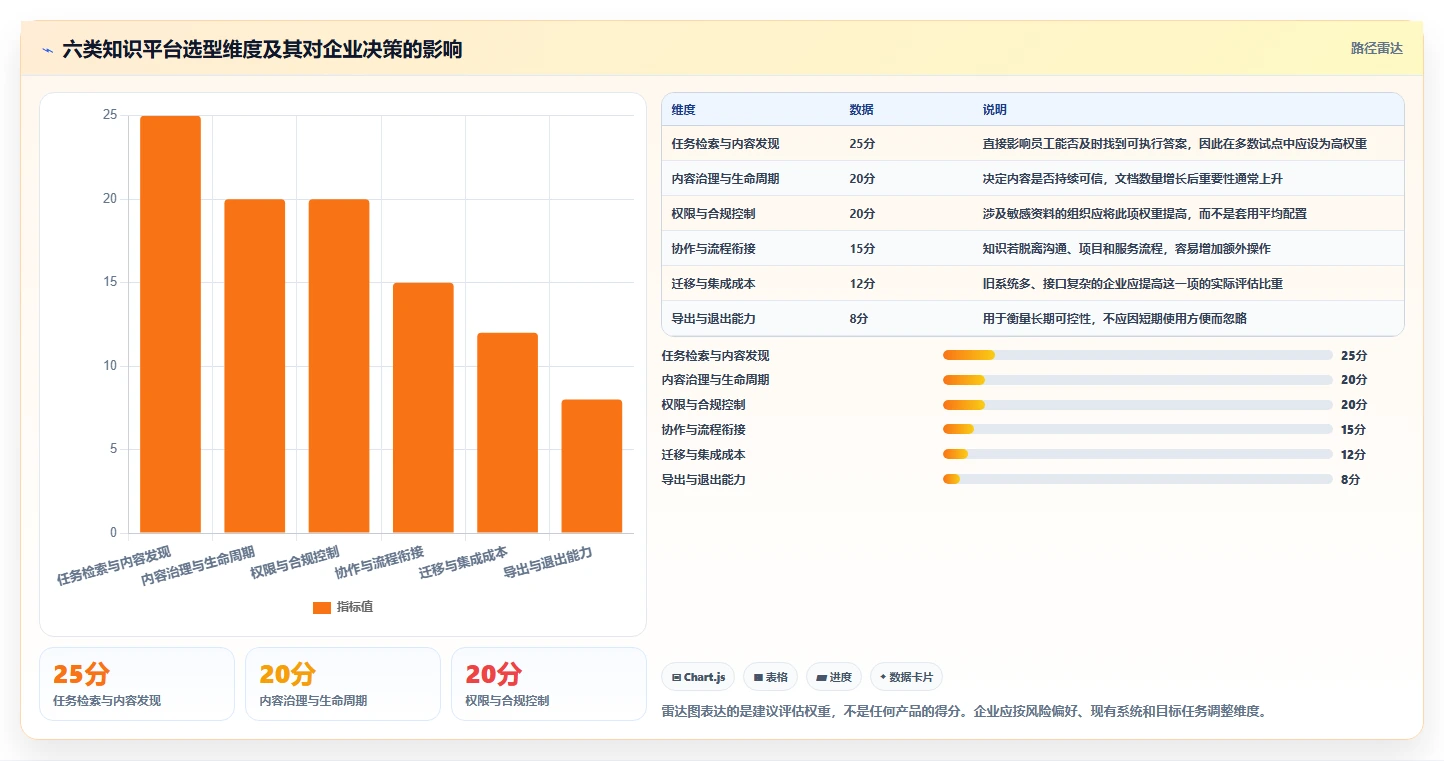Click the title 六类知识平台选型维度及其对企业决策的影响
1444x761 pixels.
pos(262,50)
